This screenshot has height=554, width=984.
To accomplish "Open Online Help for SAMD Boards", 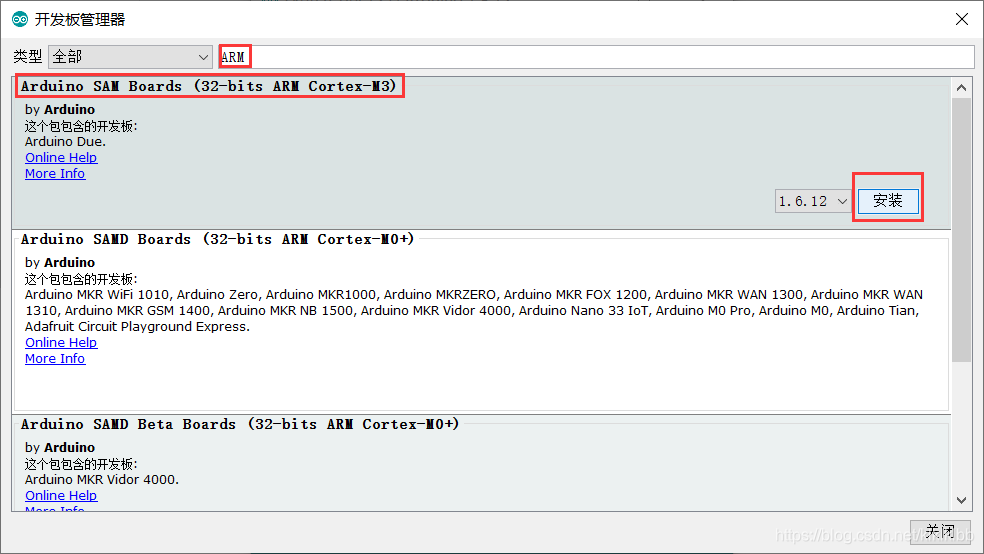I will (61, 343).
